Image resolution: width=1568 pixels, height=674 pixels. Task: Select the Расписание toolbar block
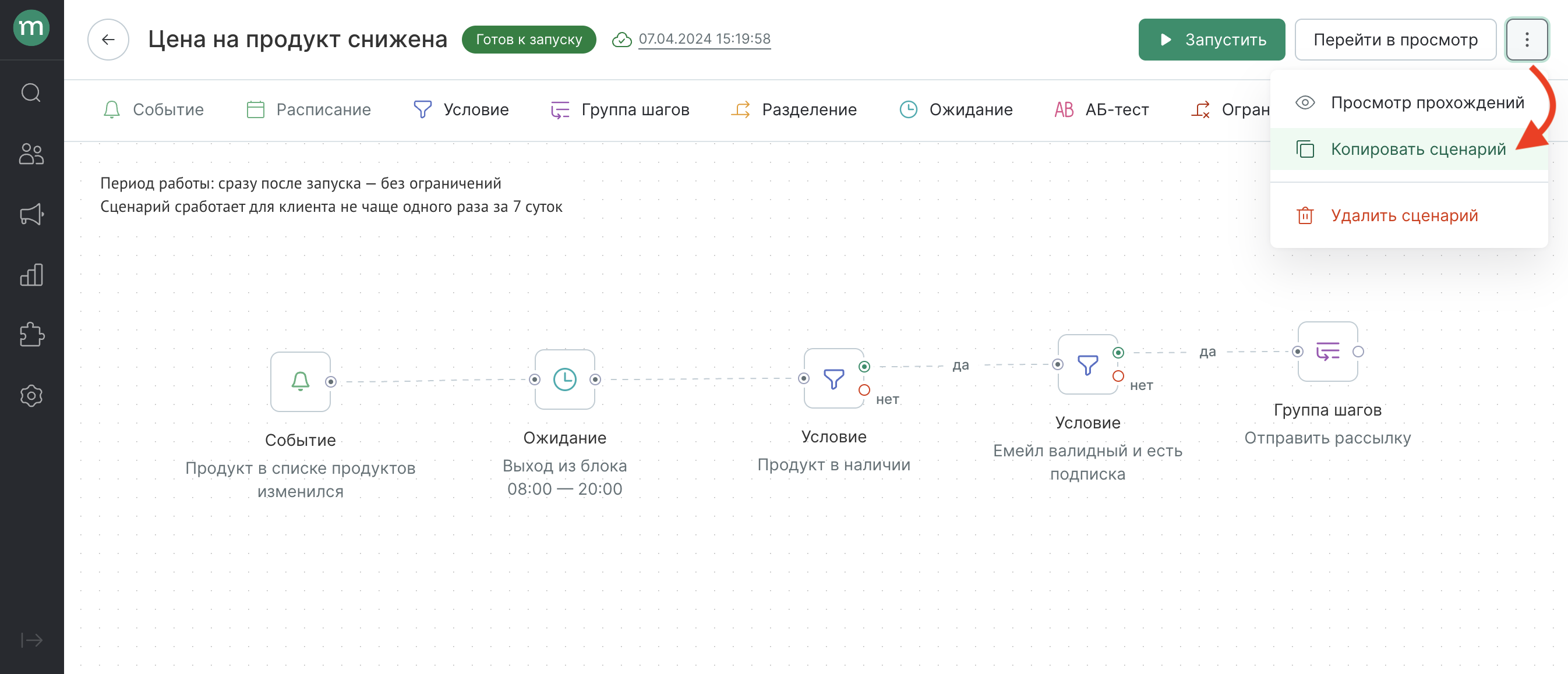308,109
